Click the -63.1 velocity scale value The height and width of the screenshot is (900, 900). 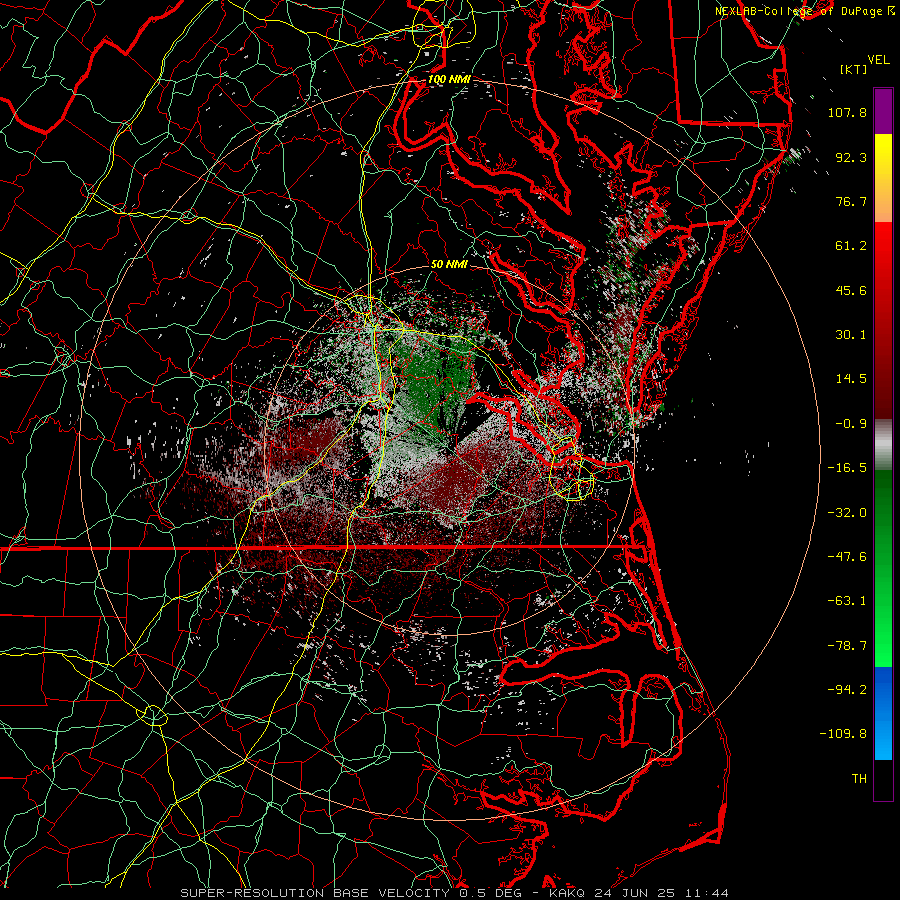pos(847,601)
